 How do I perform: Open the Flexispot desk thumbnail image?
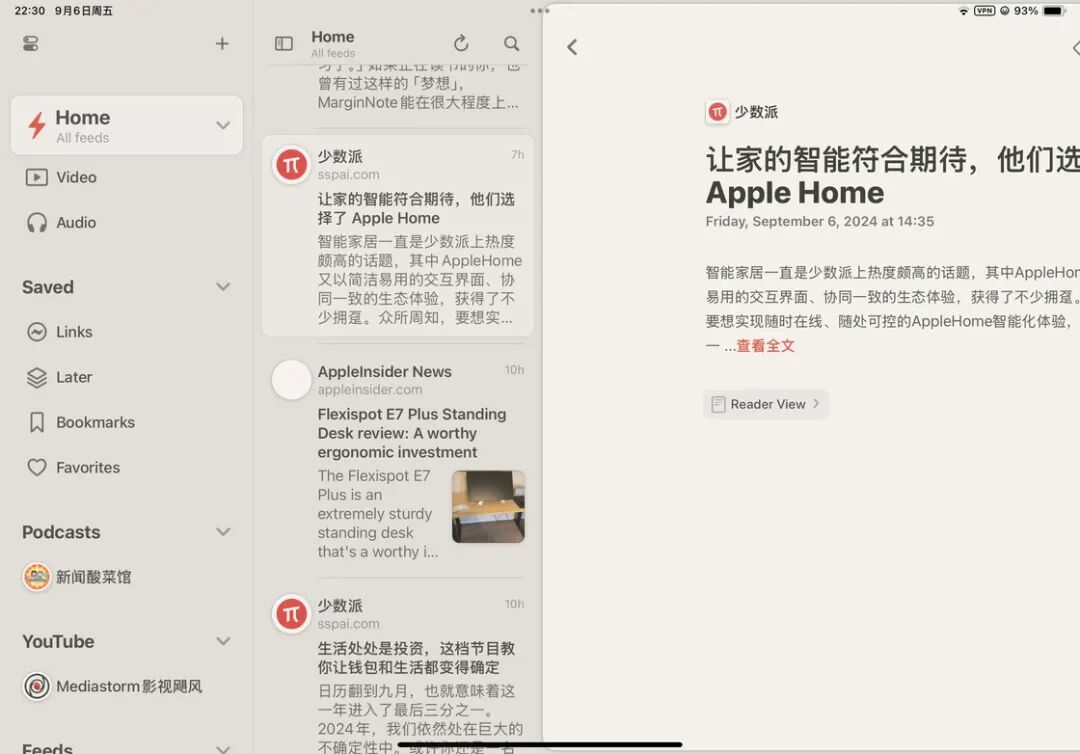(488, 507)
